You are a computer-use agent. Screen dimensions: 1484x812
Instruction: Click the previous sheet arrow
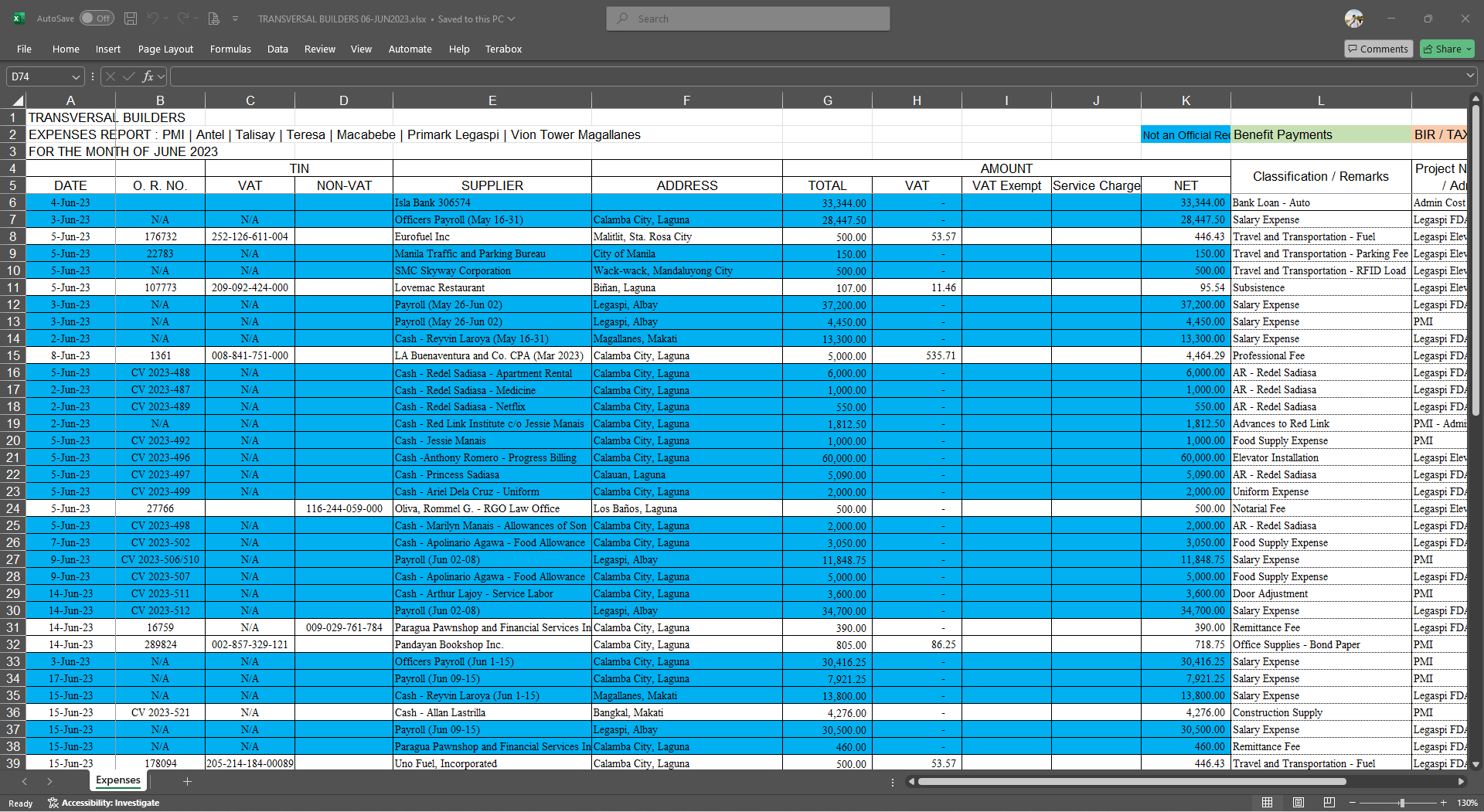click(x=24, y=781)
